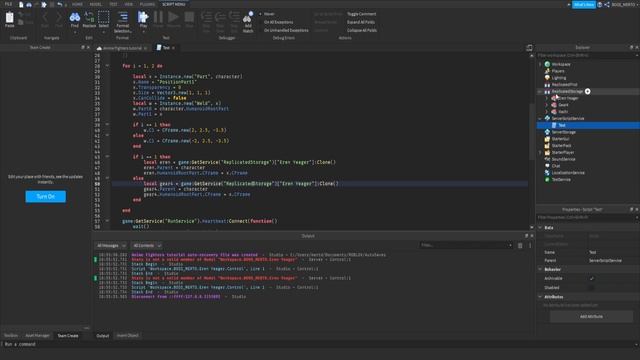Collapse the Attributes section in Properties
This screenshot has width=640, height=360.
click(540, 297)
